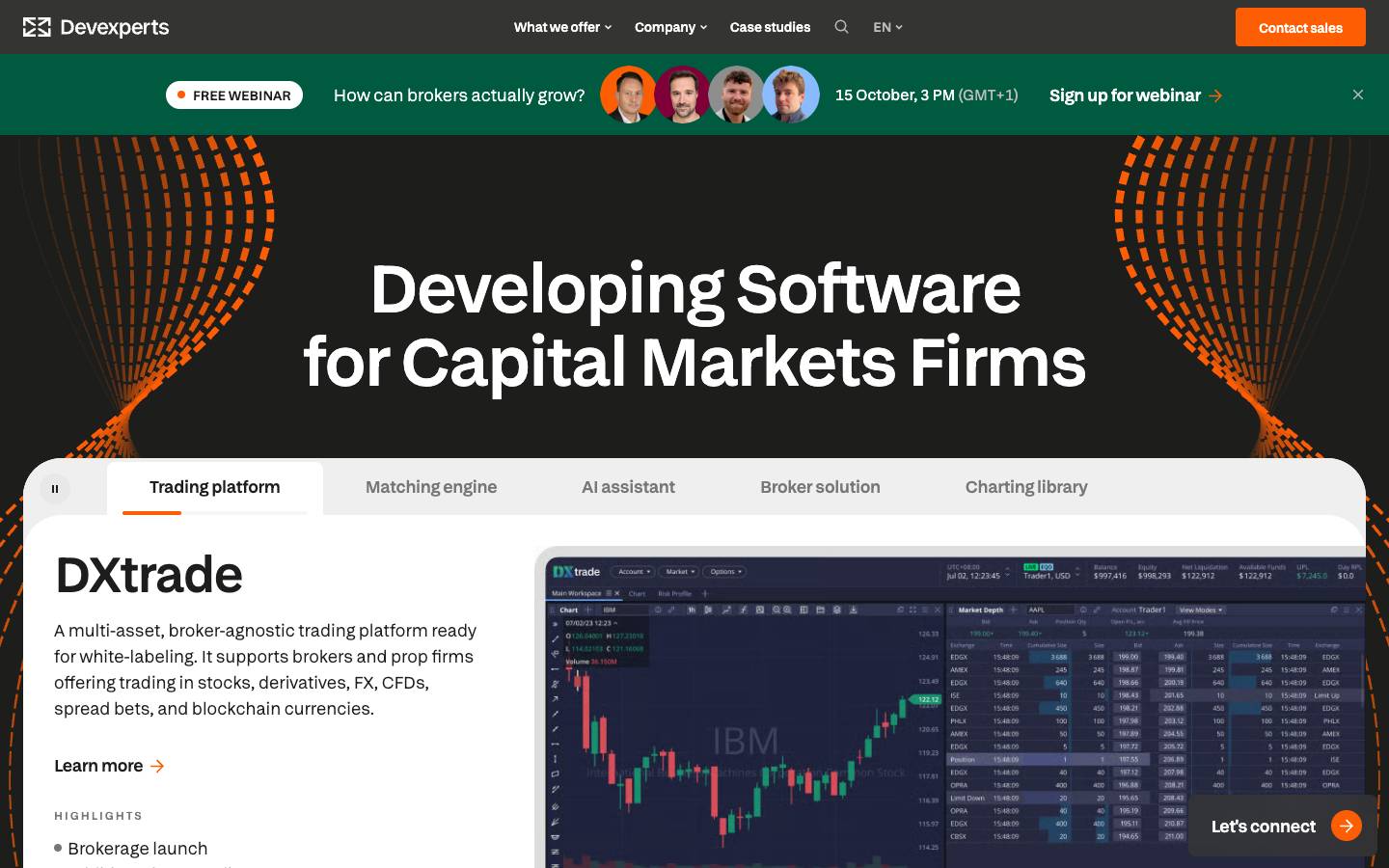This screenshot has width=1389, height=868.
Task: Click the second speaker avatar, crimson background
Action: [x=682, y=95]
